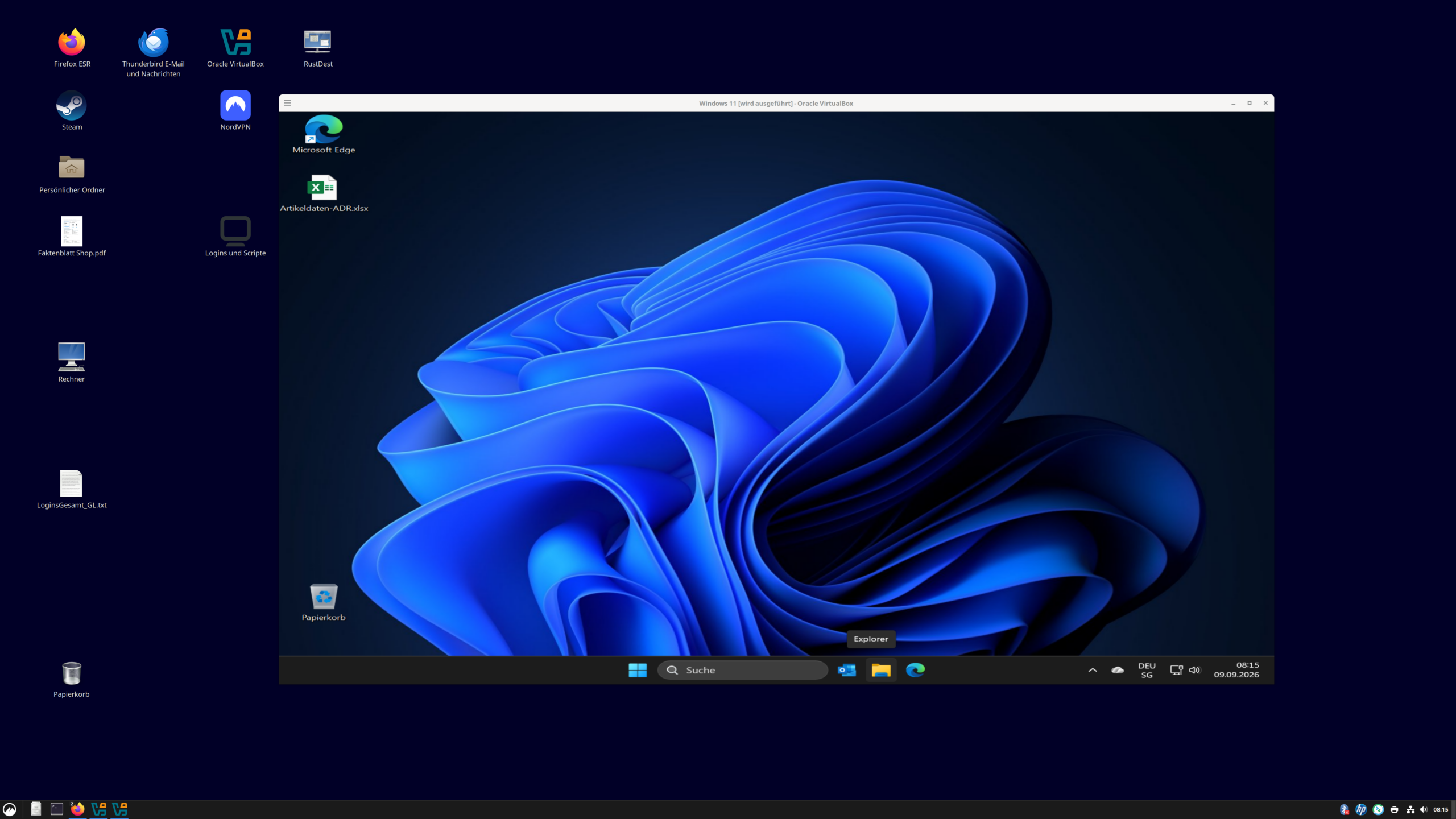This screenshot has width=1456, height=819.
Task: Close the VirtualBox Windows 11 window
Action: point(1265,103)
